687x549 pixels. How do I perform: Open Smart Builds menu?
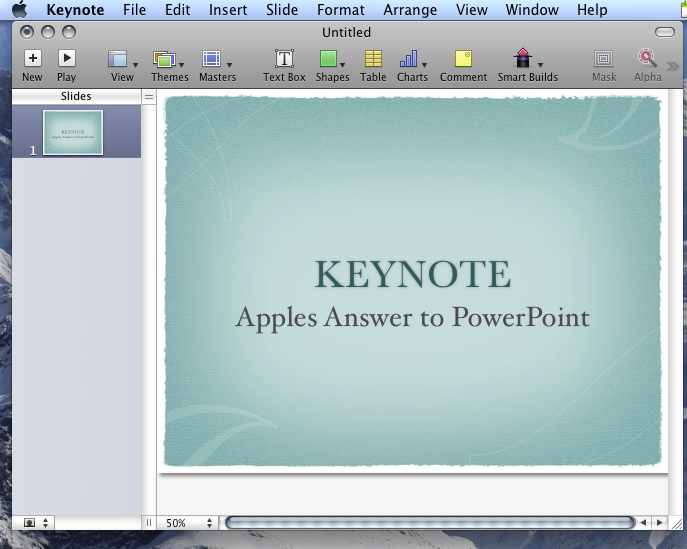[527, 66]
